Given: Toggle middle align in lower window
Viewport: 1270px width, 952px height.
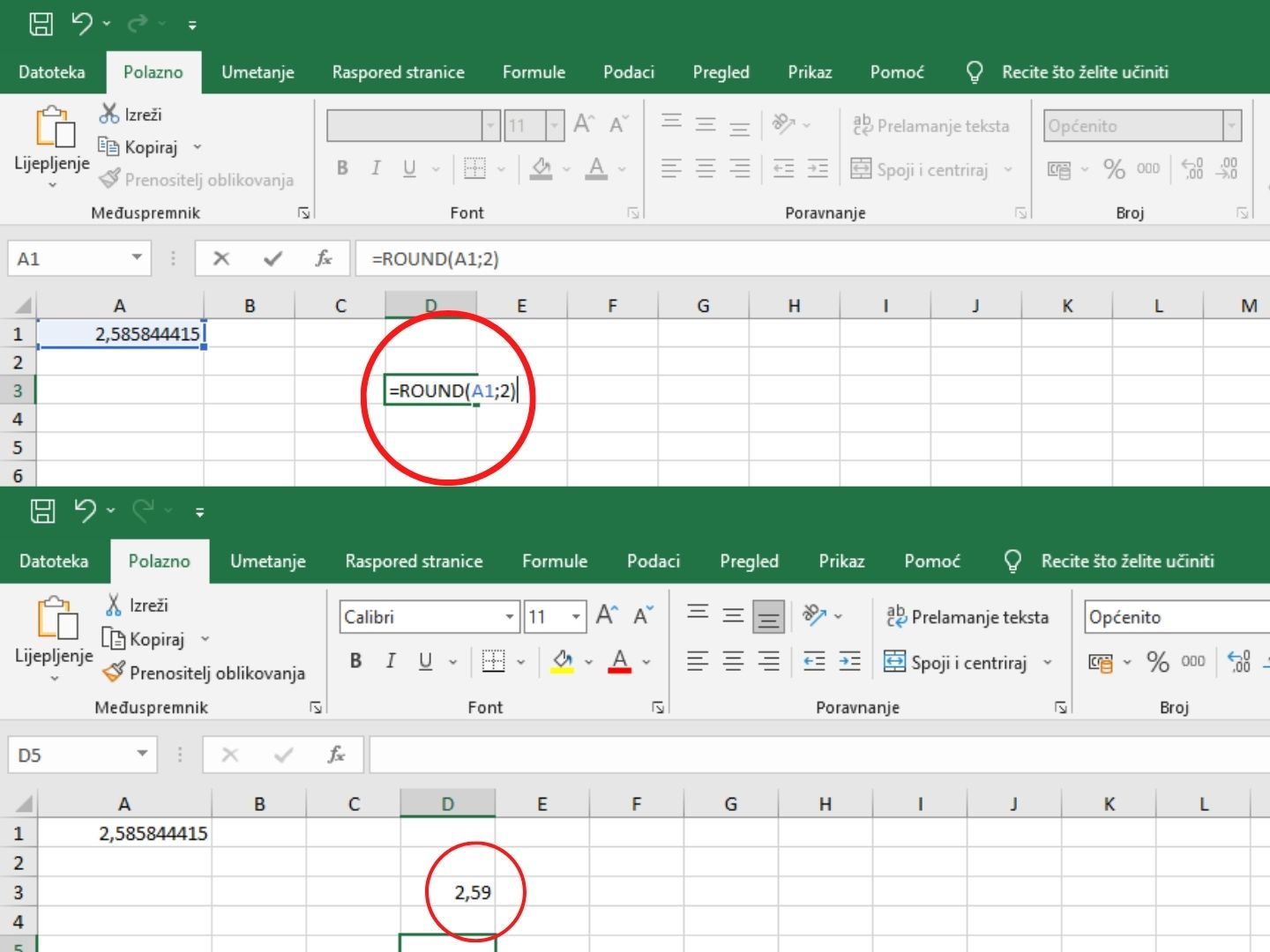Looking at the screenshot, I should click(x=733, y=615).
